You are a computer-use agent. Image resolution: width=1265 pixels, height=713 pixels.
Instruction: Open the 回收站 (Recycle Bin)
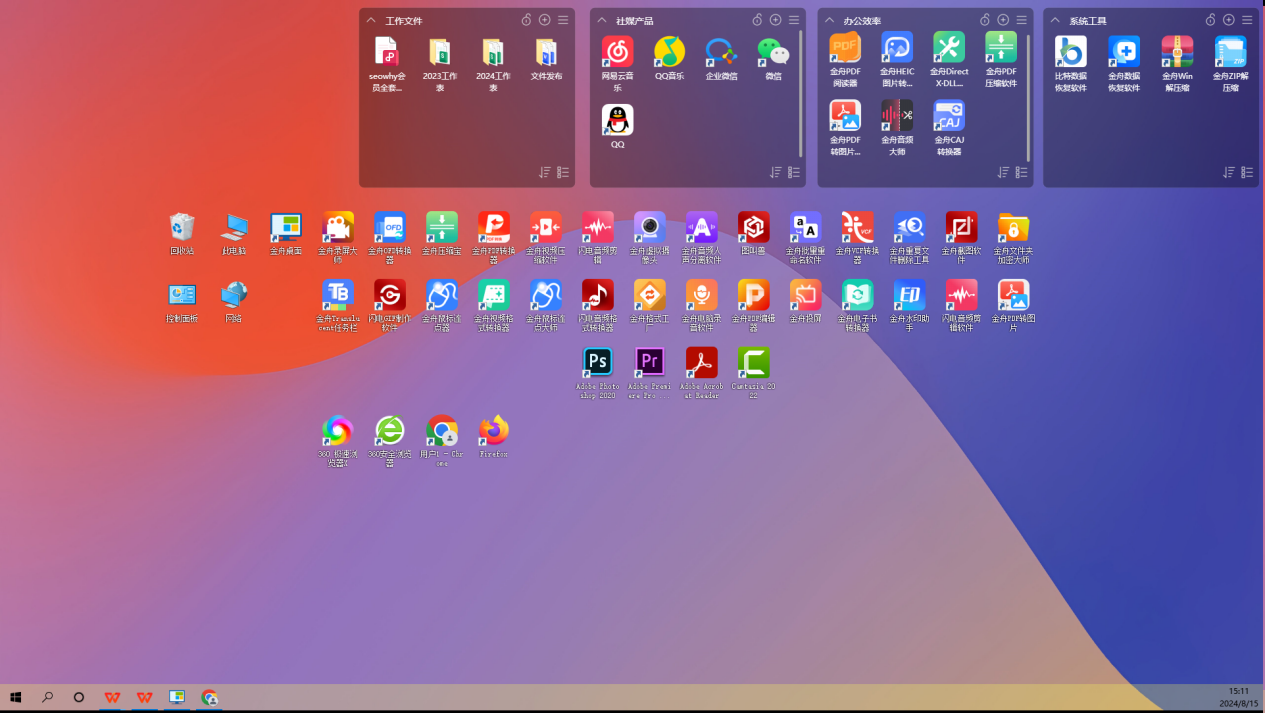click(x=182, y=228)
